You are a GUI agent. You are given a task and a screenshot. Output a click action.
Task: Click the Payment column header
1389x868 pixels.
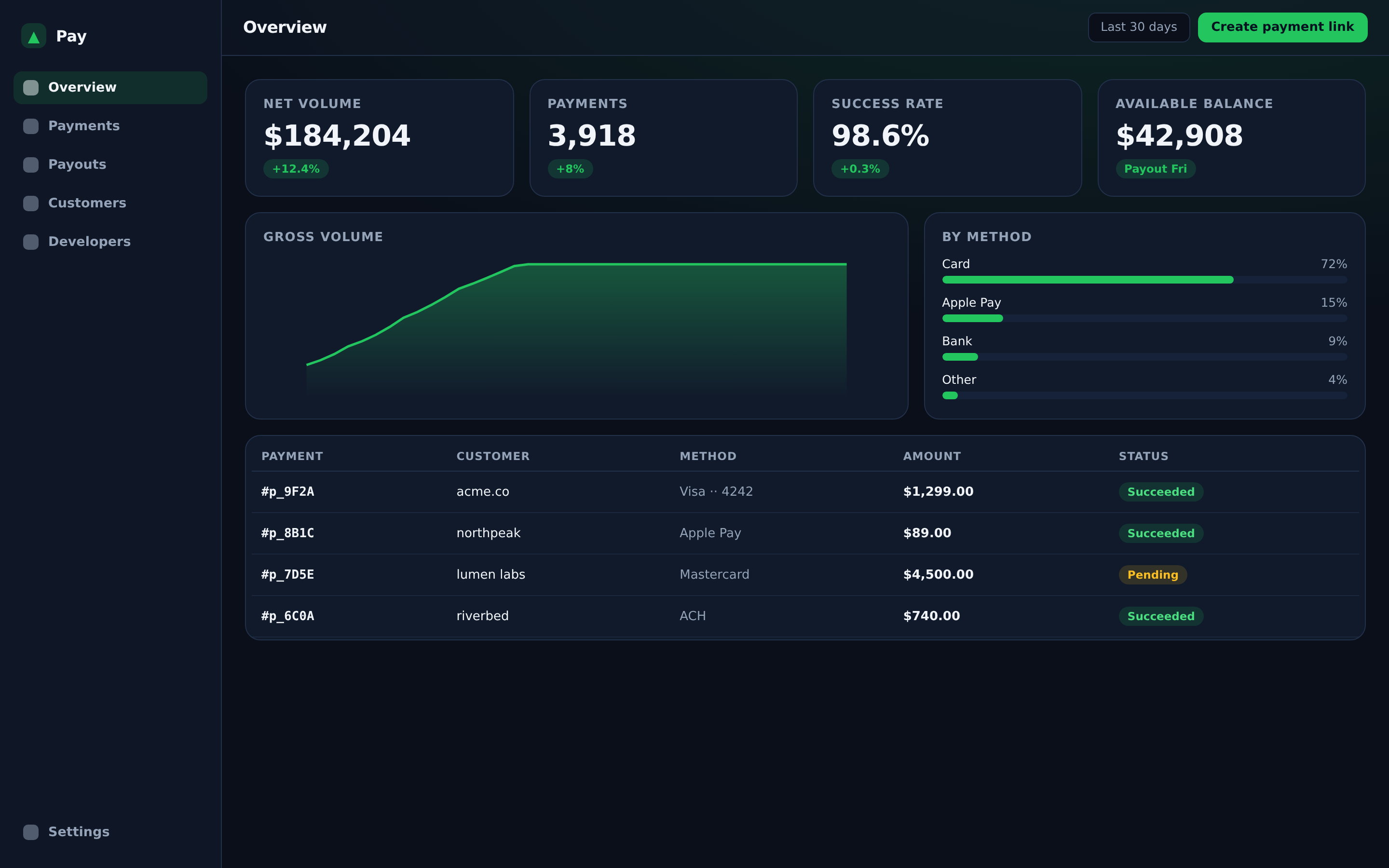292,456
